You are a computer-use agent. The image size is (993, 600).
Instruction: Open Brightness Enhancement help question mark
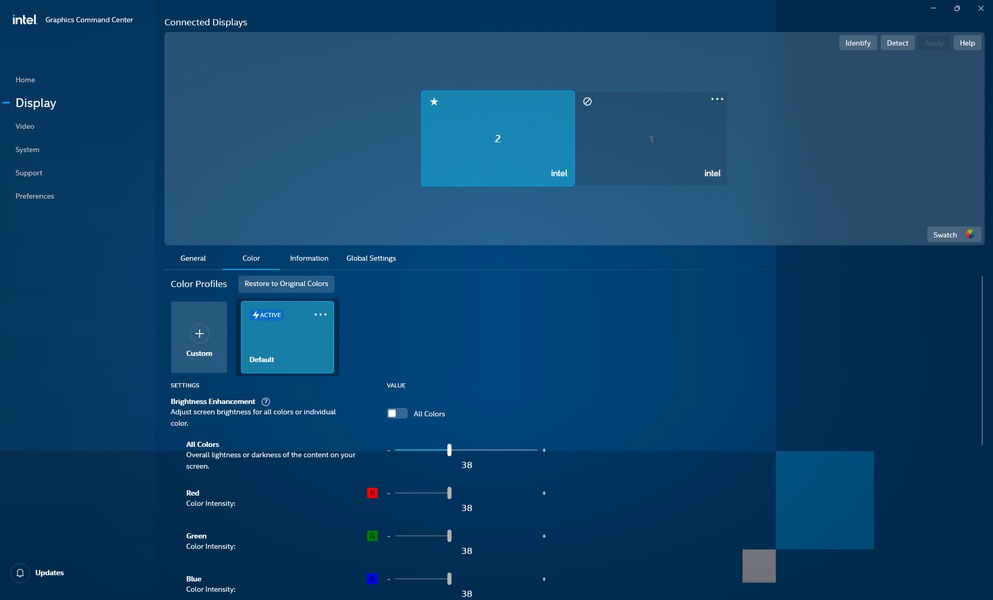(266, 402)
